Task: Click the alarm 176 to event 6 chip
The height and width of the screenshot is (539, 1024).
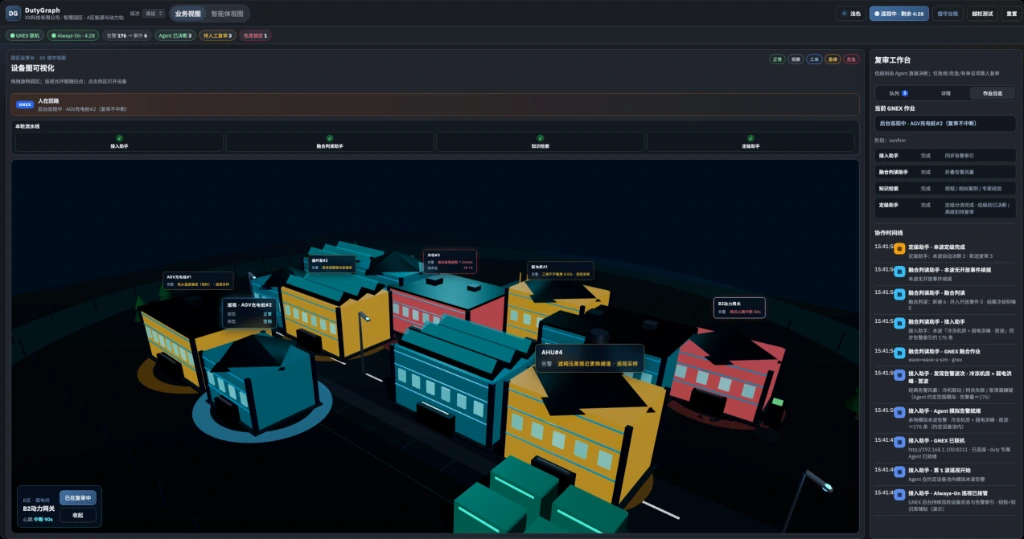Action: click(x=127, y=35)
